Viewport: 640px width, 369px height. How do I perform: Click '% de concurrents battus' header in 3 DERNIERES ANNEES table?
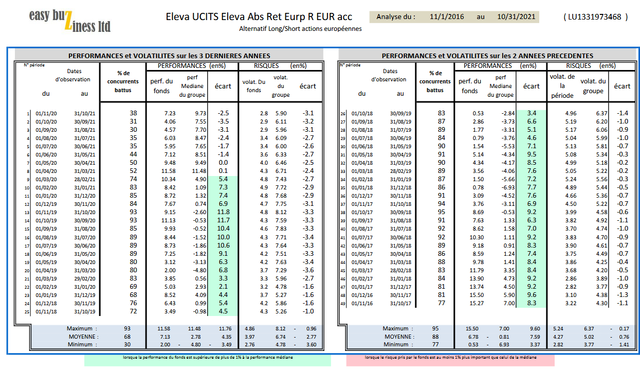[123, 82]
